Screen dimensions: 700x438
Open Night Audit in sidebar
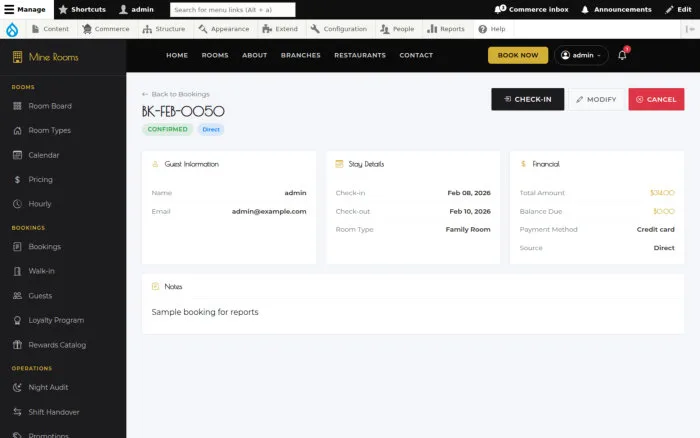(48, 388)
